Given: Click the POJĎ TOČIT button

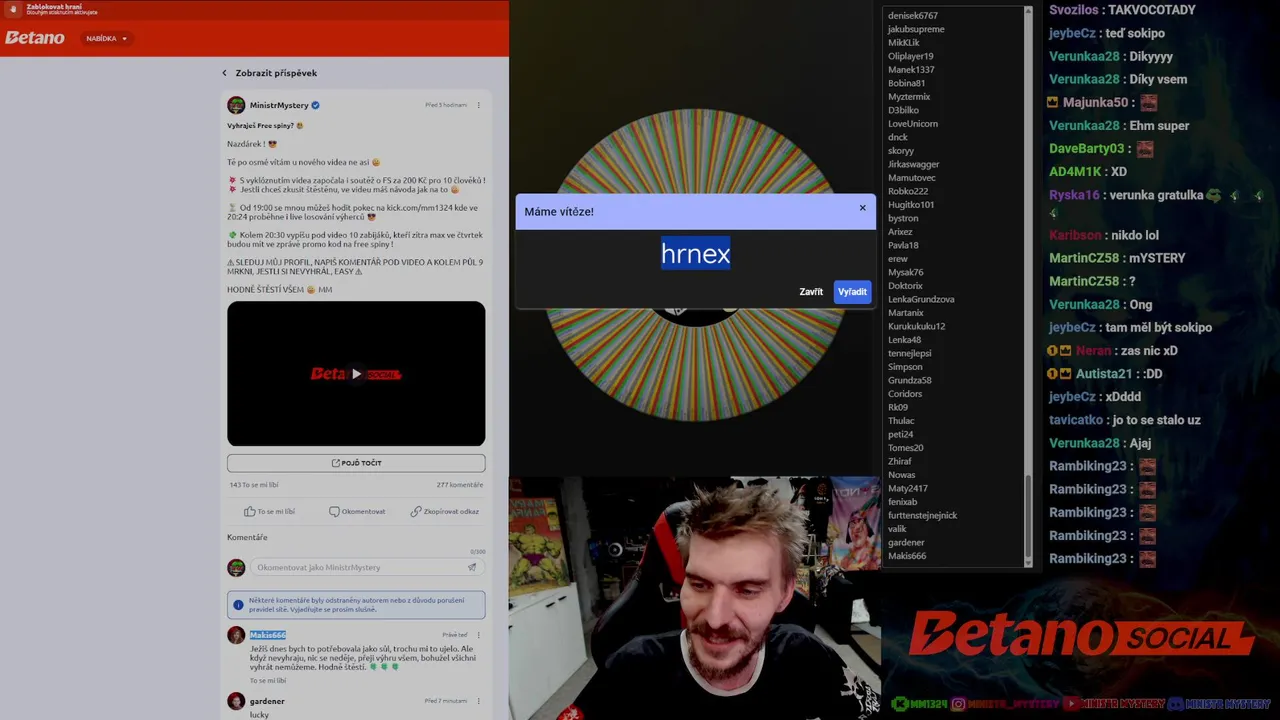Looking at the screenshot, I should (356, 463).
